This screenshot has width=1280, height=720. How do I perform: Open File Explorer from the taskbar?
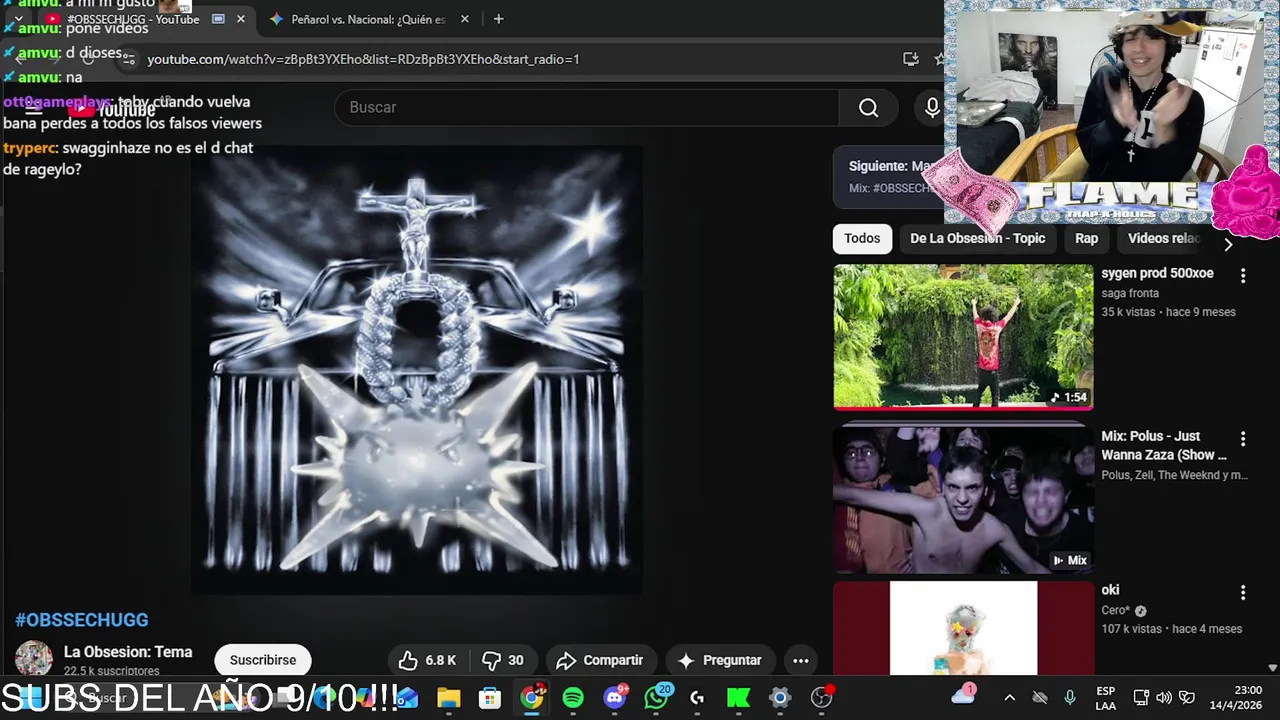click(448, 698)
